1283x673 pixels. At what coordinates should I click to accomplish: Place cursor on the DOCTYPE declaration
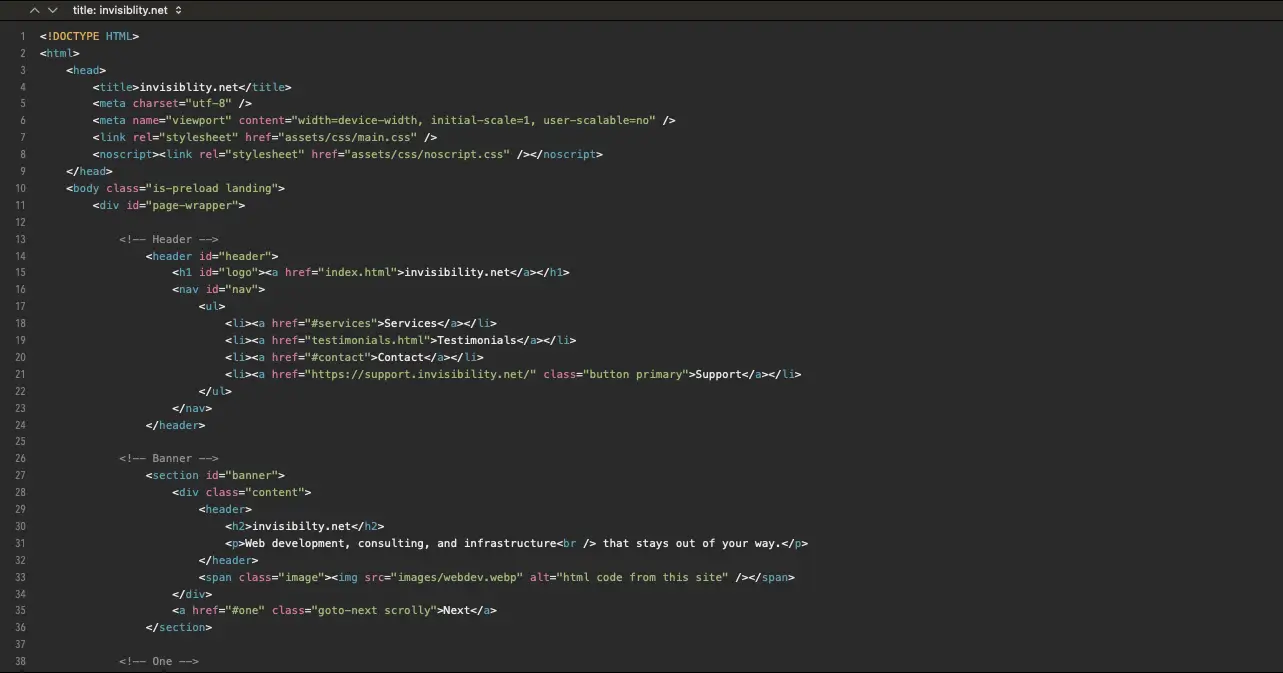point(89,36)
